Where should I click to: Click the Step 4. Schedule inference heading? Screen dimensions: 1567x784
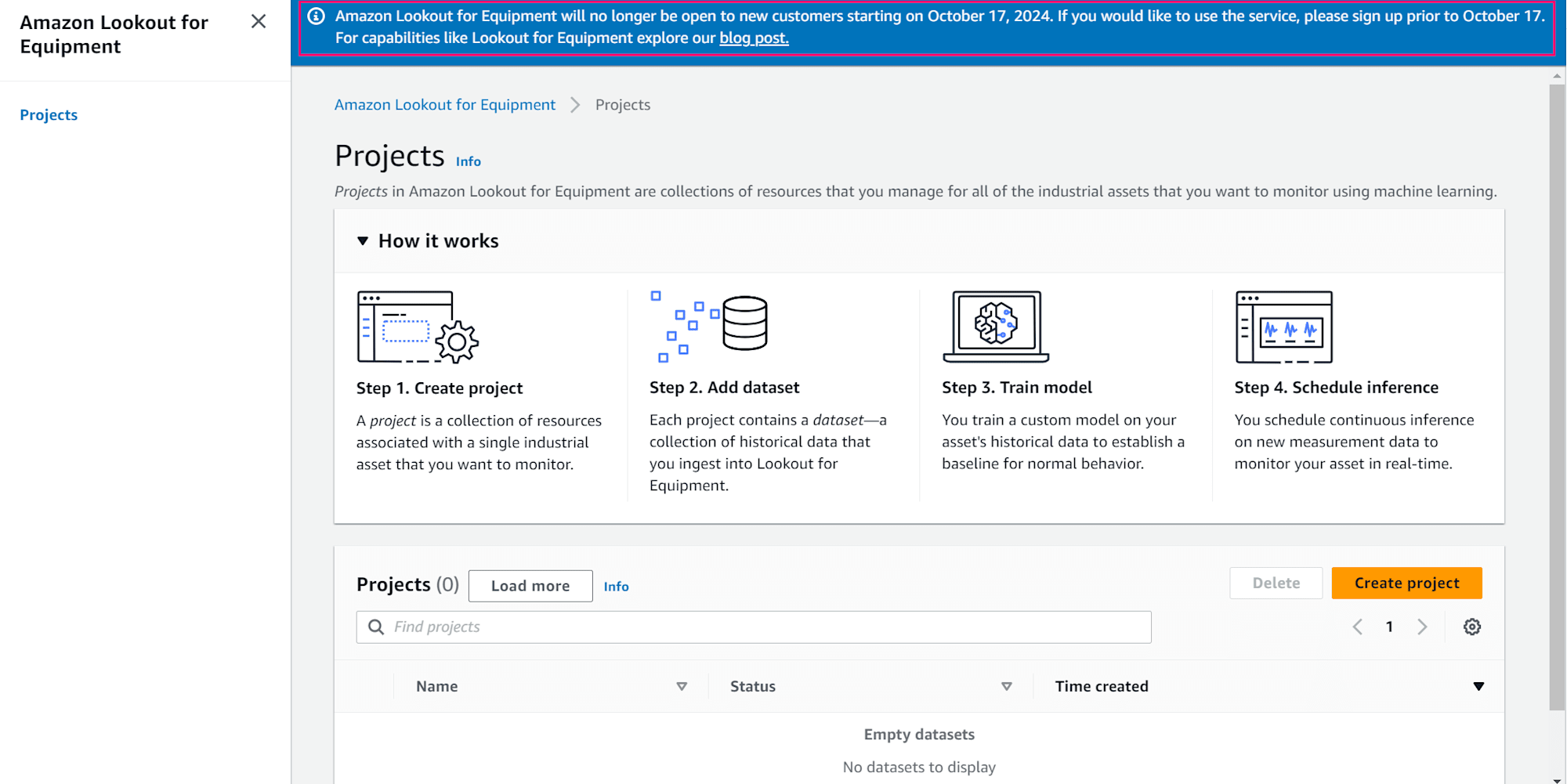(1337, 388)
